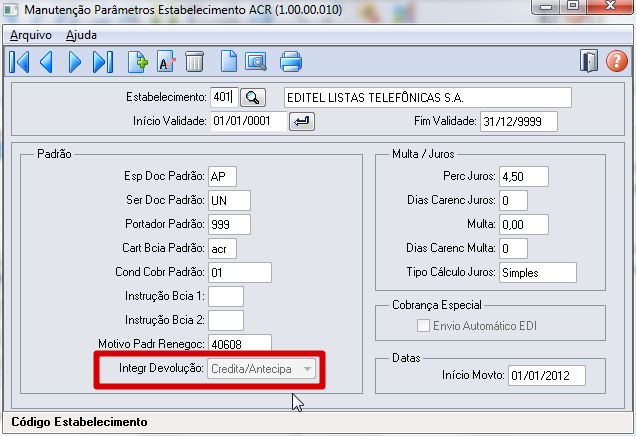Screen dimensions: 636x436
Task: Go to the last record
Action: coord(103,62)
